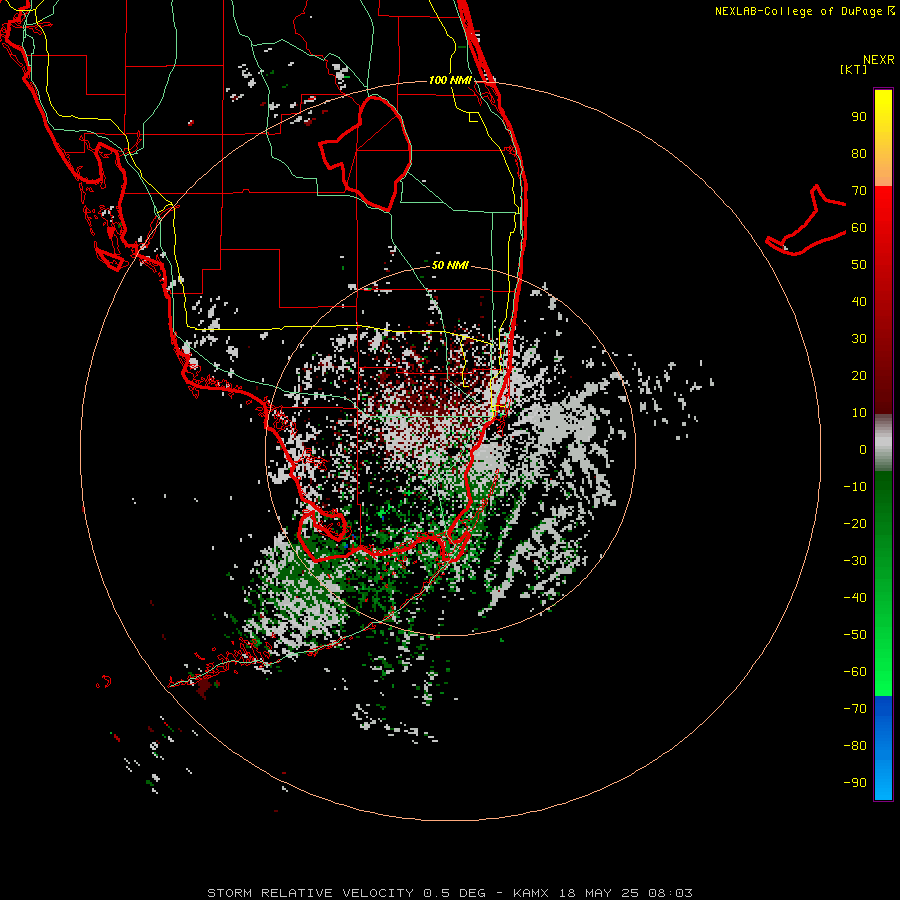
Task: Click the -80 value on velocity scale
Action: (855, 746)
